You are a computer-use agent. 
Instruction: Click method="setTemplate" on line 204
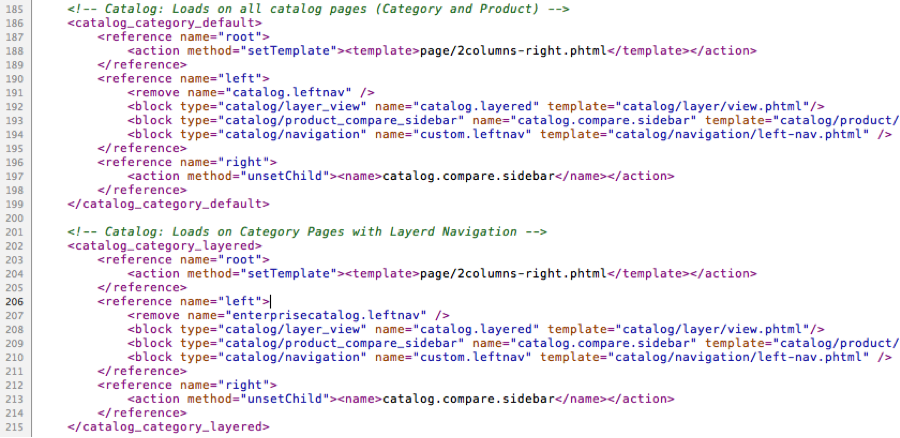[262, 273]
